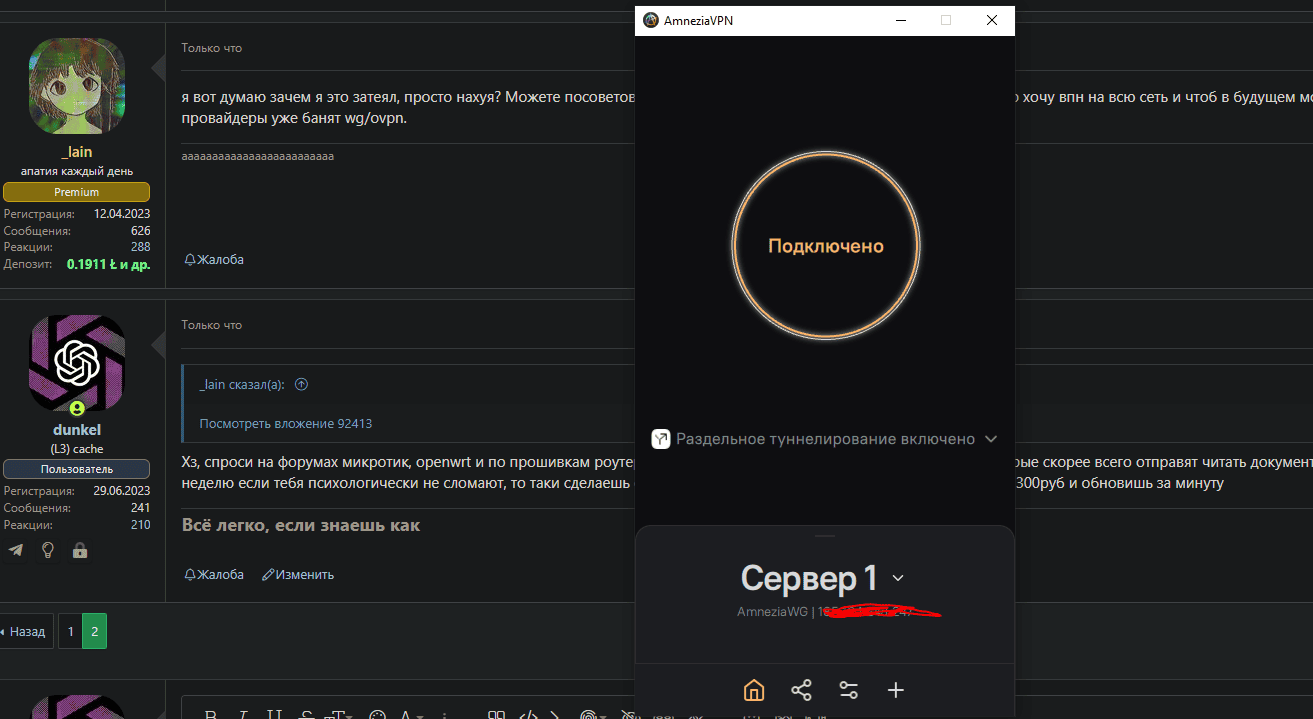This screenshot has width=1313, height=719.
Task: Click dunkel's registration date 29.06.2023
Action: pos(122,491)
